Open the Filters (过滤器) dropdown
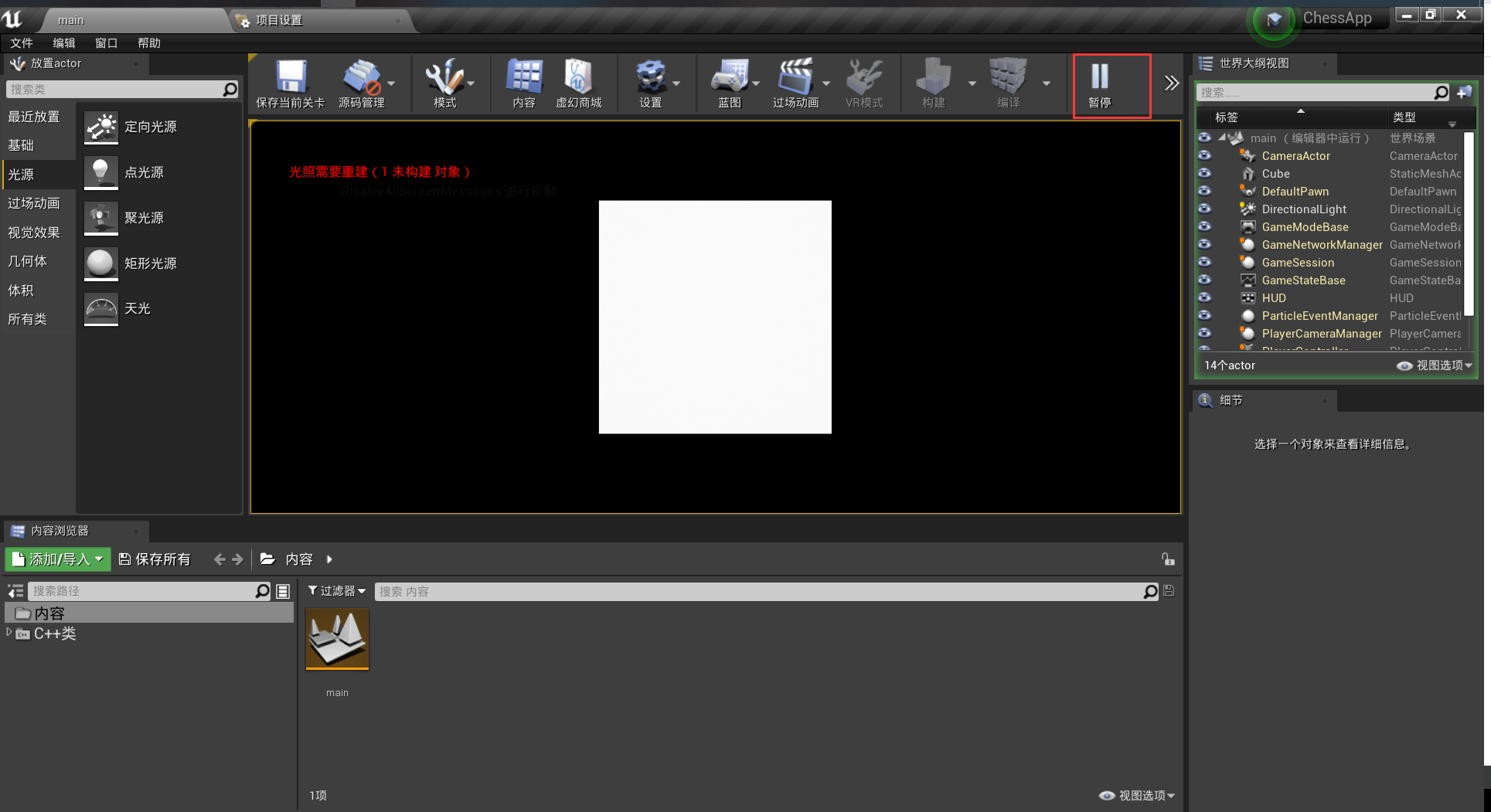The width and height of the screenshot is (1491, 812). (x=337, y=591)
